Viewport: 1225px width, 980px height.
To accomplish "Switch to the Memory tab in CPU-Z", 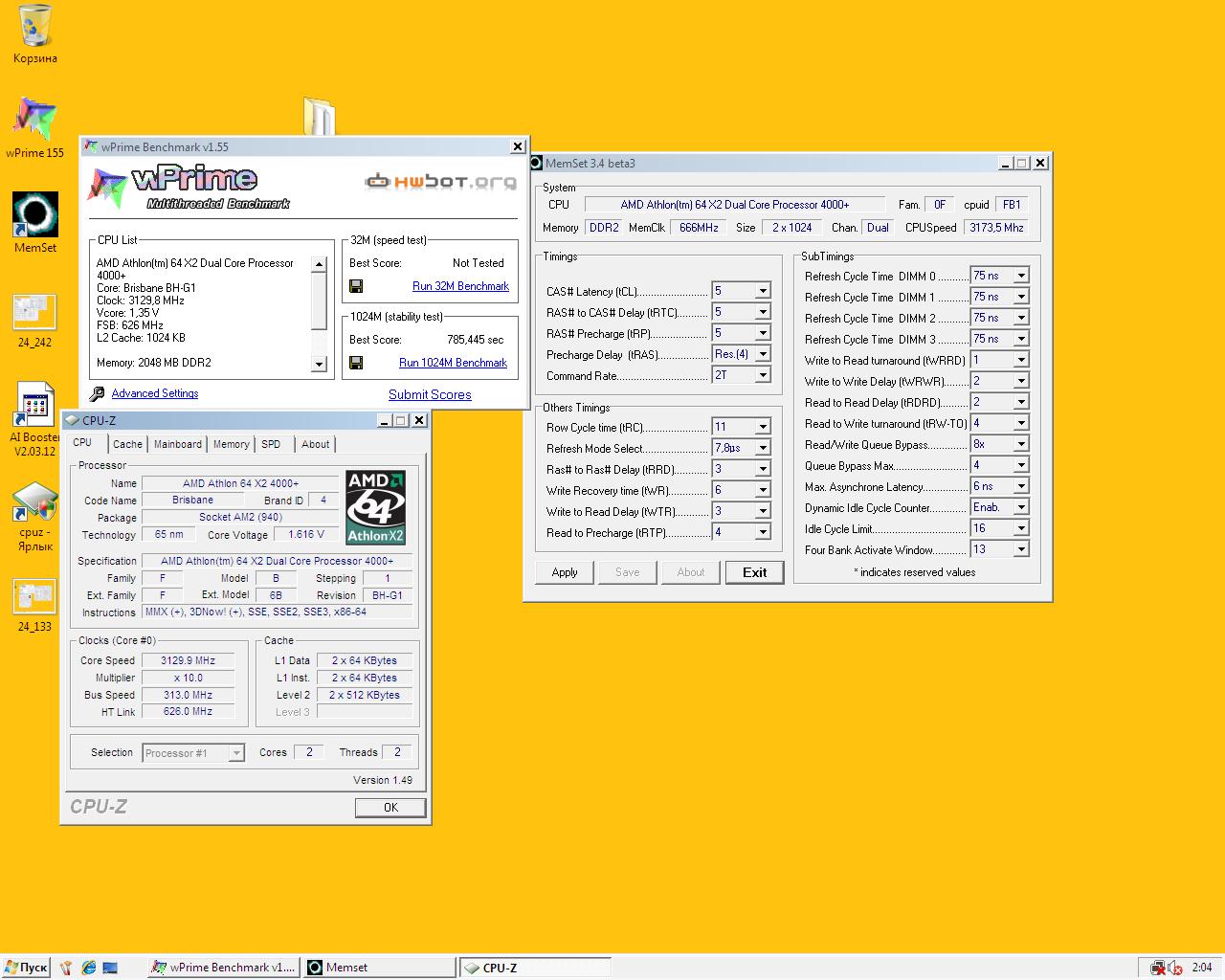I will [x=232, y=444].
